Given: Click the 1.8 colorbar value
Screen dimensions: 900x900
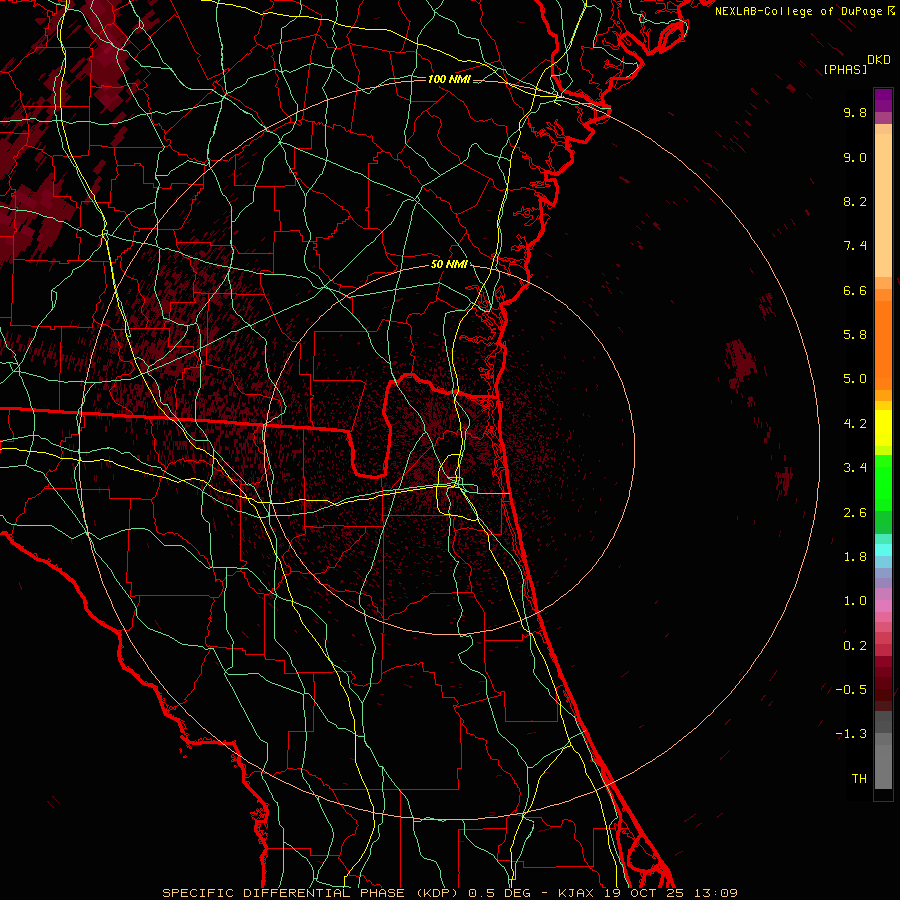Looking at the screenshot, I should click(x=855, y=557).
